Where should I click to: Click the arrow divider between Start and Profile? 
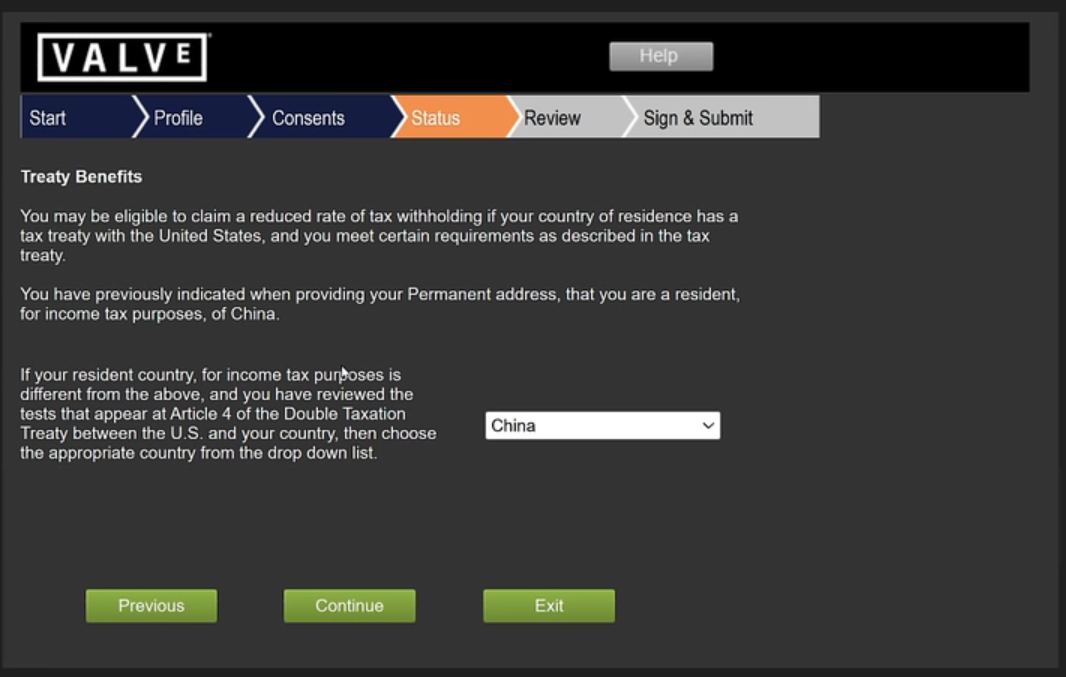[139, 117]
